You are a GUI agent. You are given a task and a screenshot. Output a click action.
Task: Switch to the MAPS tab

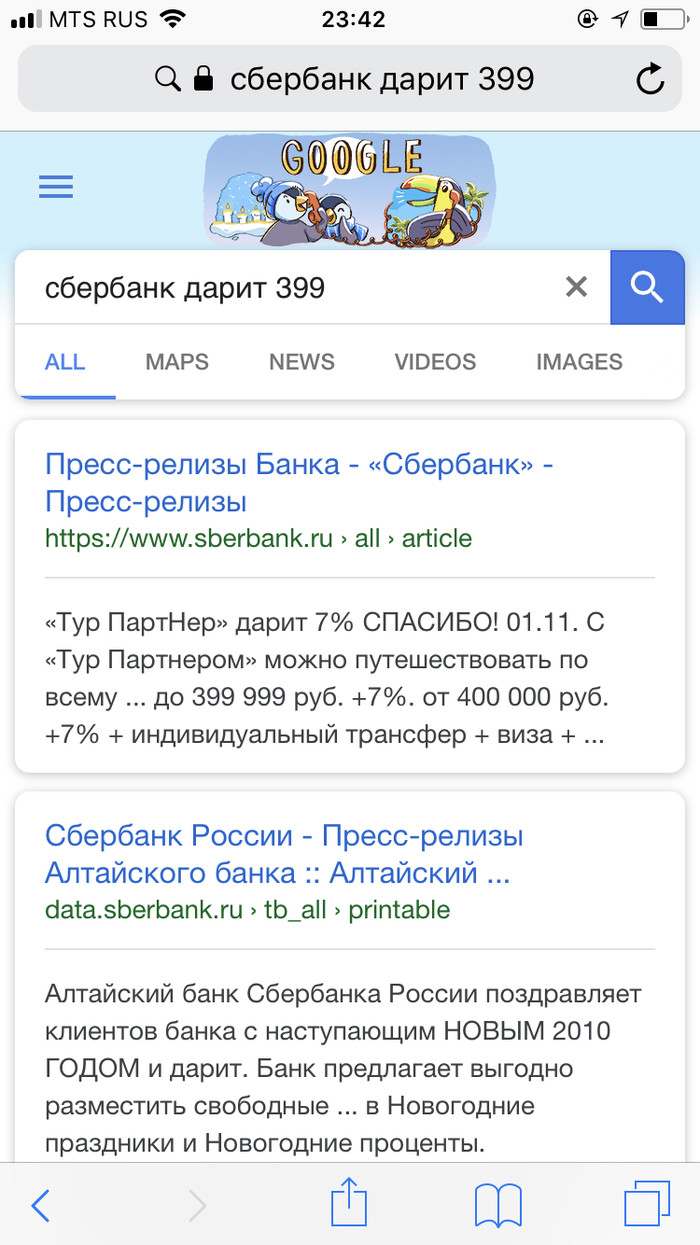coord(177,362)
